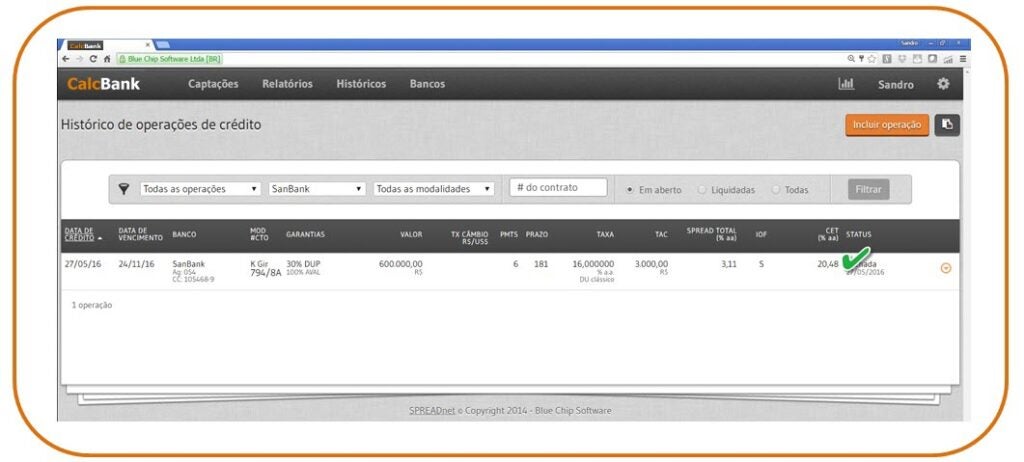Click the Incluir operação button

pos(887,125)
